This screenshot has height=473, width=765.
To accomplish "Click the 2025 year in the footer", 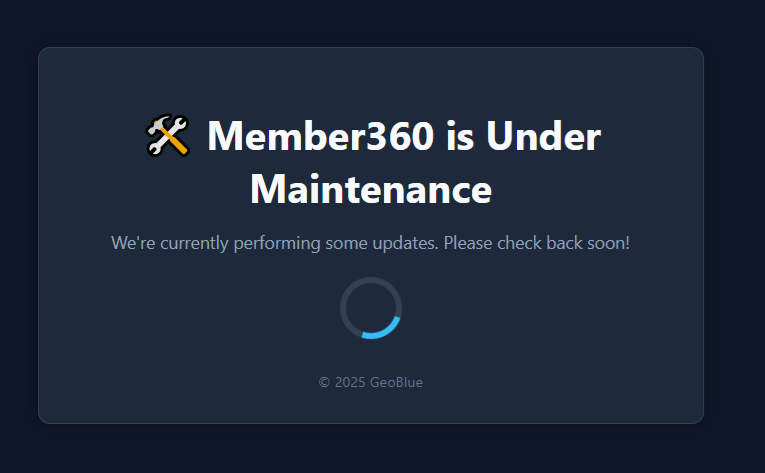I will tap(350, 382).
